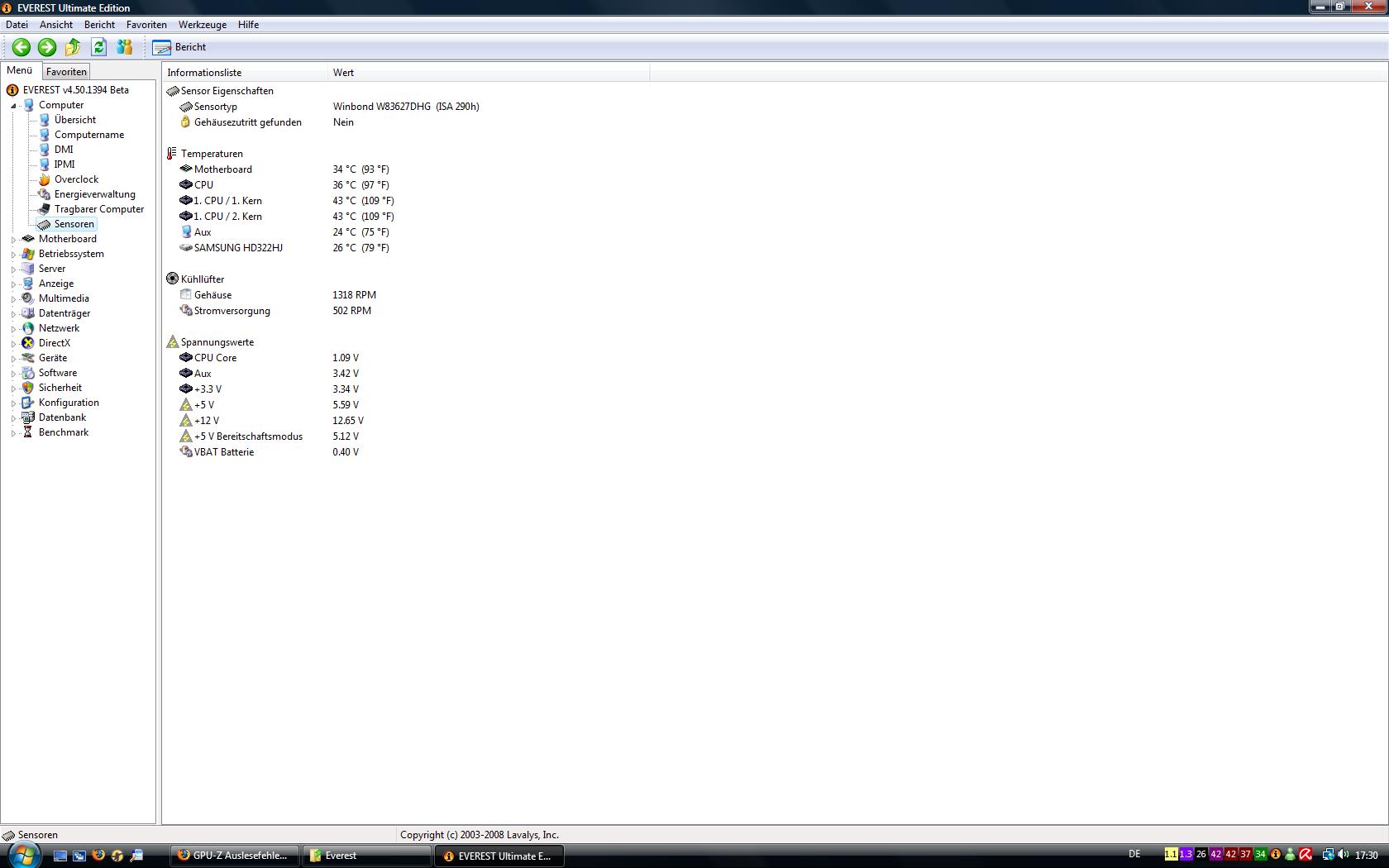
Task: Click the Benchmark hourglass icon
Action: point(28,432)
